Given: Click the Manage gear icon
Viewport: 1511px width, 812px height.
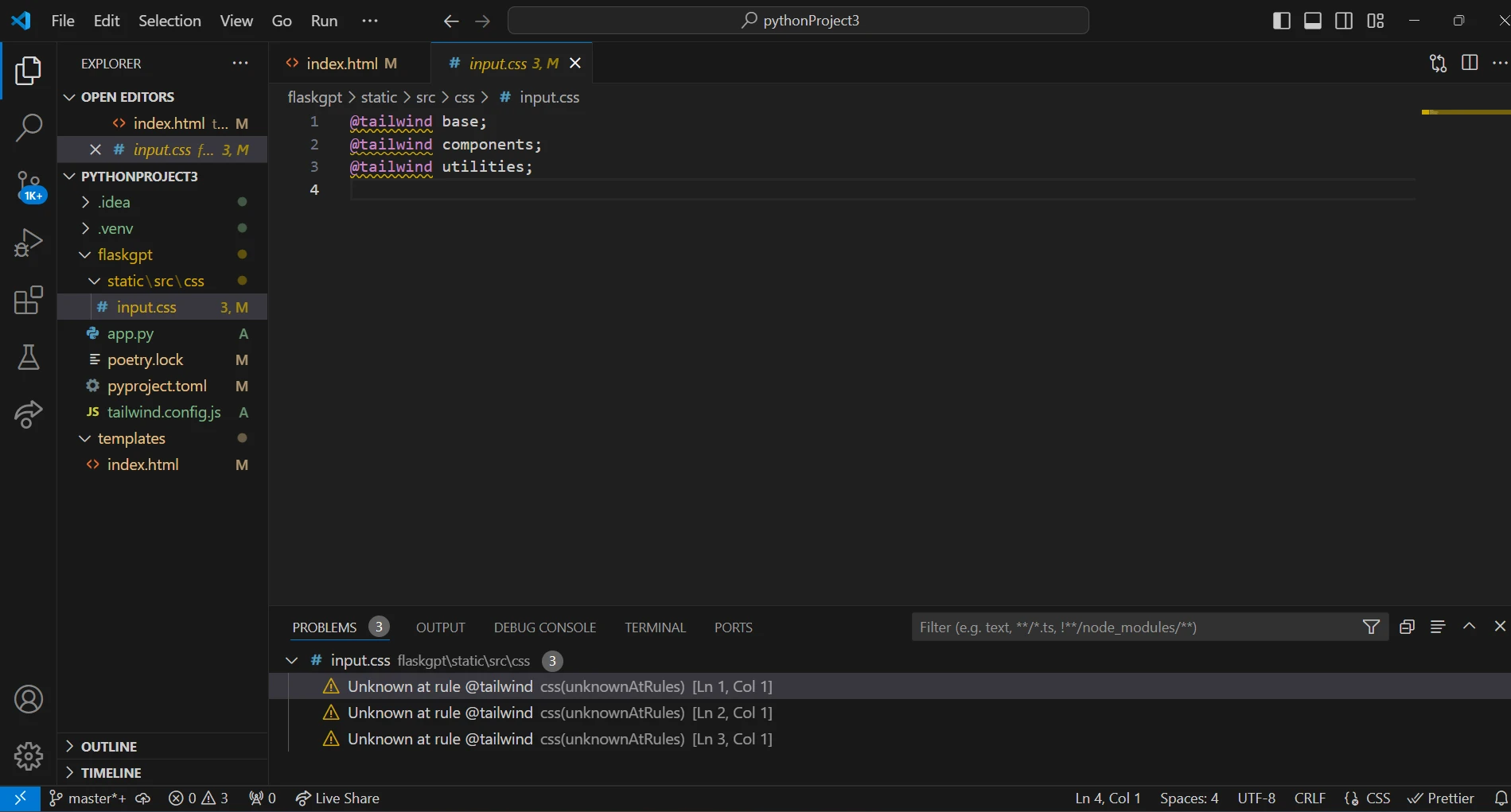Looking at the screenshot, I should point(29,756).
